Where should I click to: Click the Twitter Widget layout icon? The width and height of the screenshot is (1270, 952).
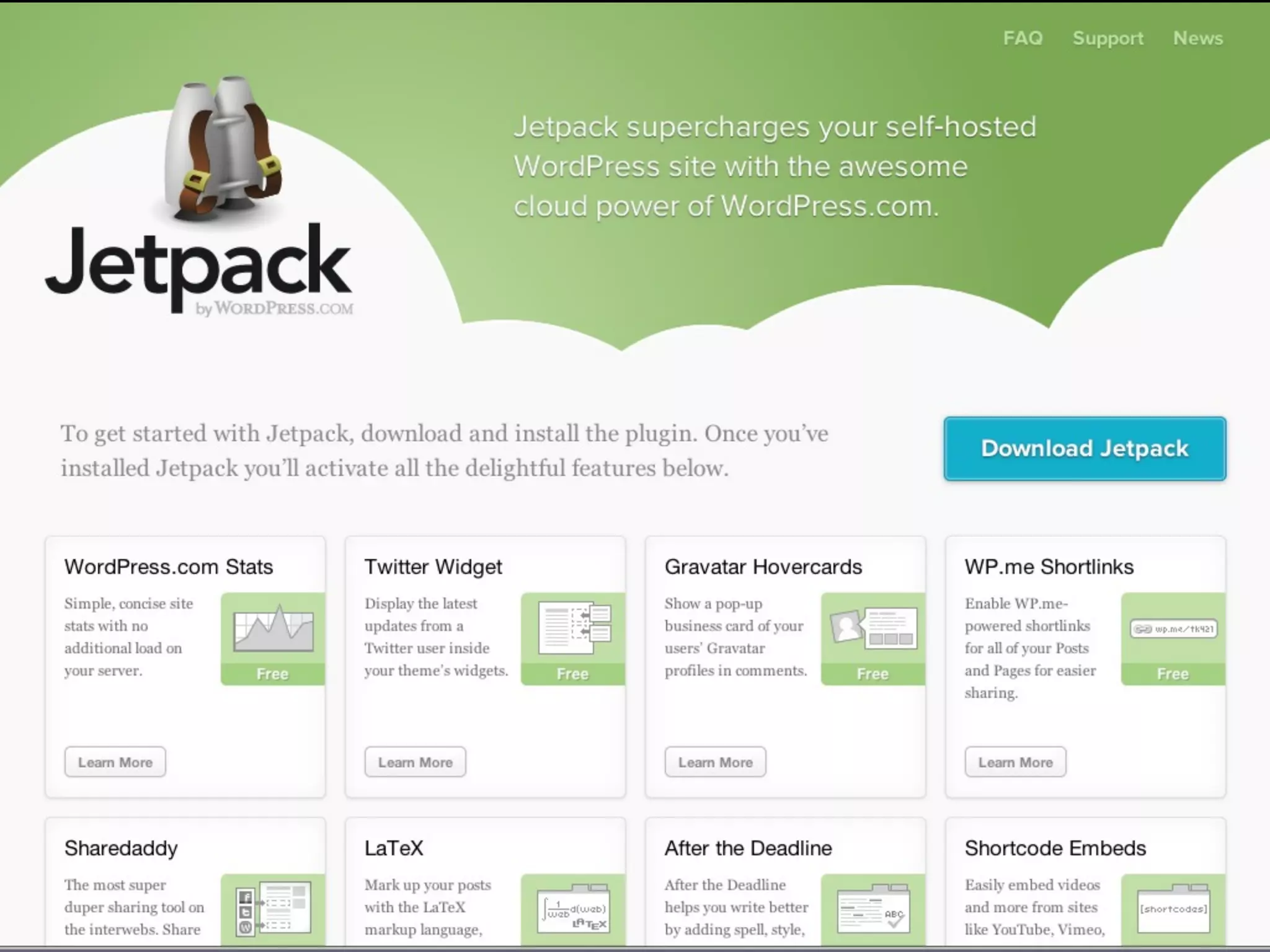tap(574, 628)
